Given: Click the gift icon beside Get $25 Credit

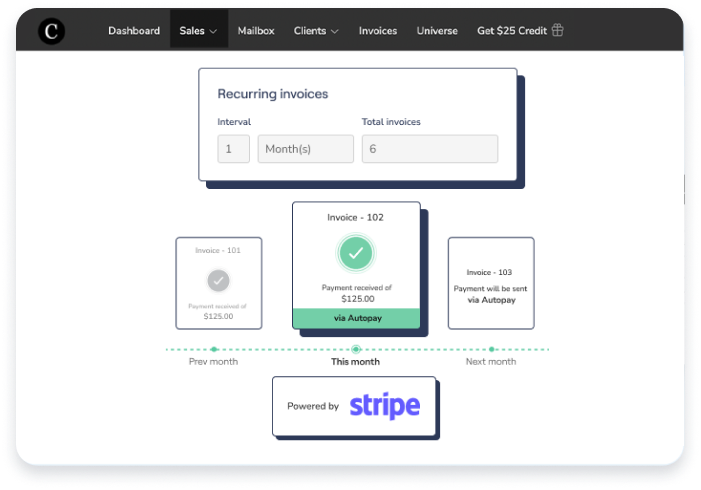Looking at the screenshot, I should [x=558, y=31].
